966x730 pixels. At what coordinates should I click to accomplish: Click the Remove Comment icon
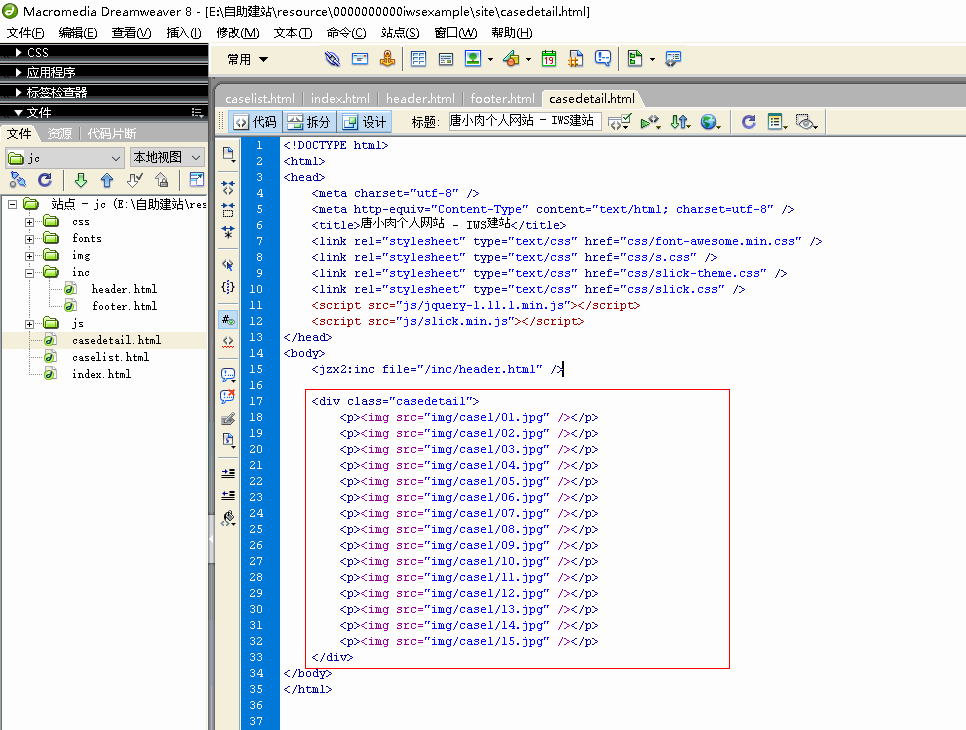click(228, 397)
